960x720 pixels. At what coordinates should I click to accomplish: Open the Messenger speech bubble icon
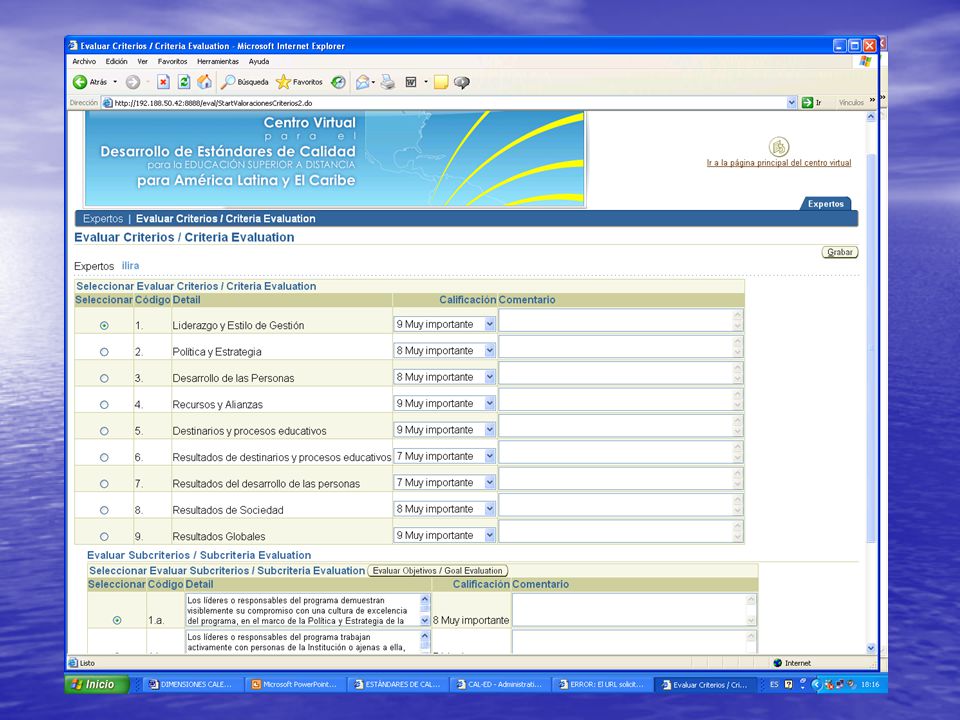[462, 82]
